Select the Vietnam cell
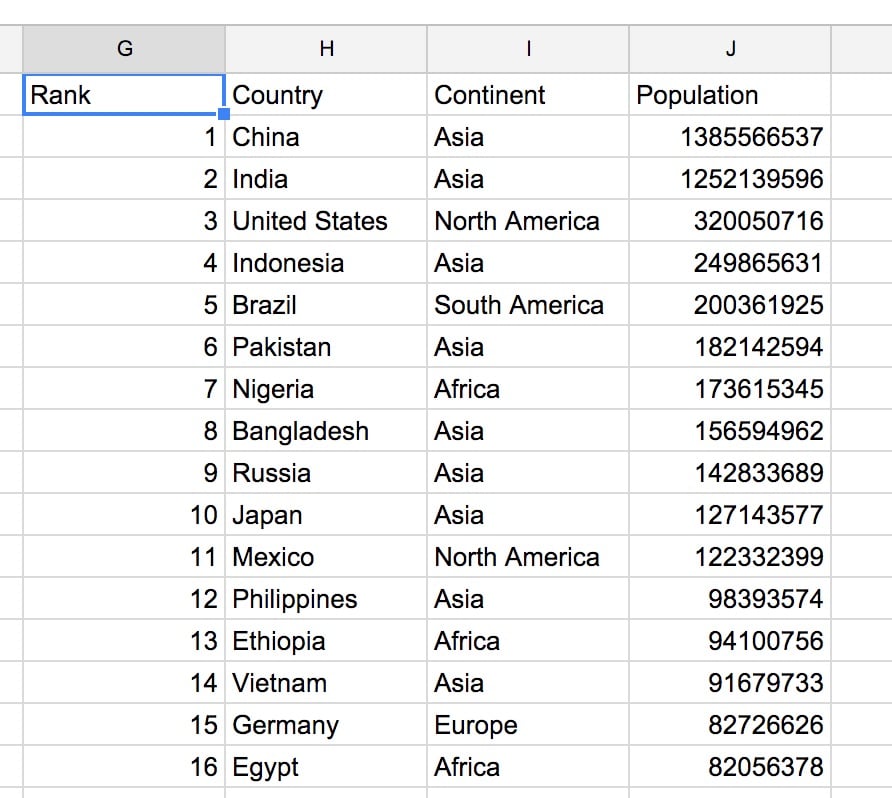Viewport: 892px width, 798px height. 326,683
